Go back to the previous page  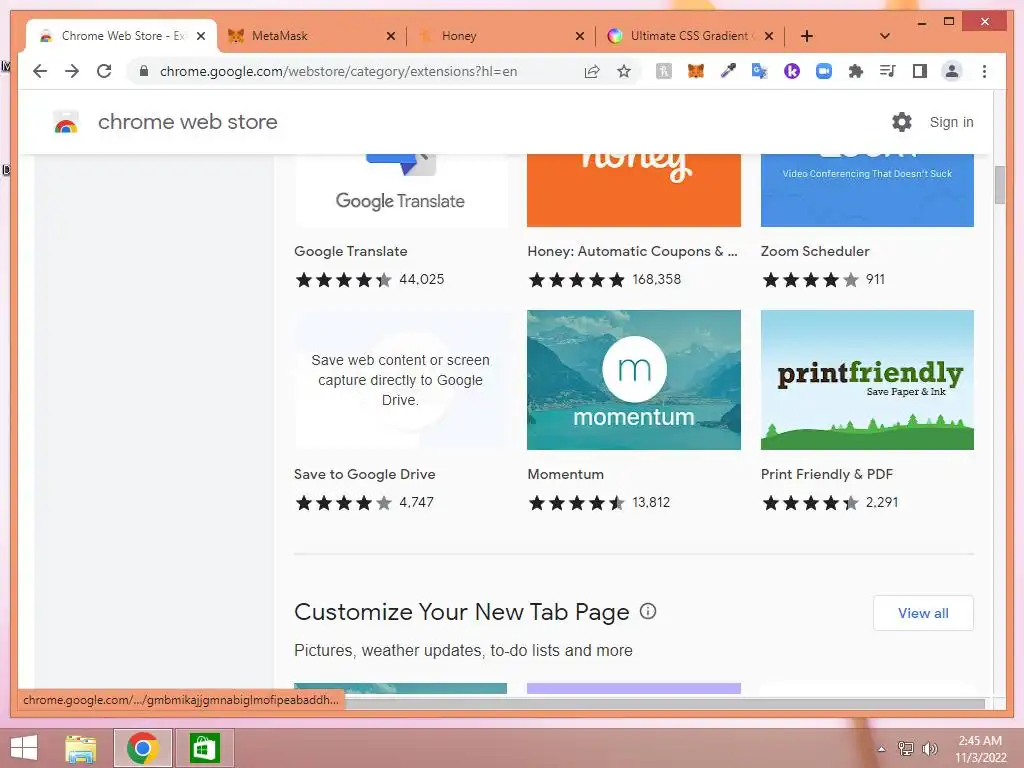(40, 71)
